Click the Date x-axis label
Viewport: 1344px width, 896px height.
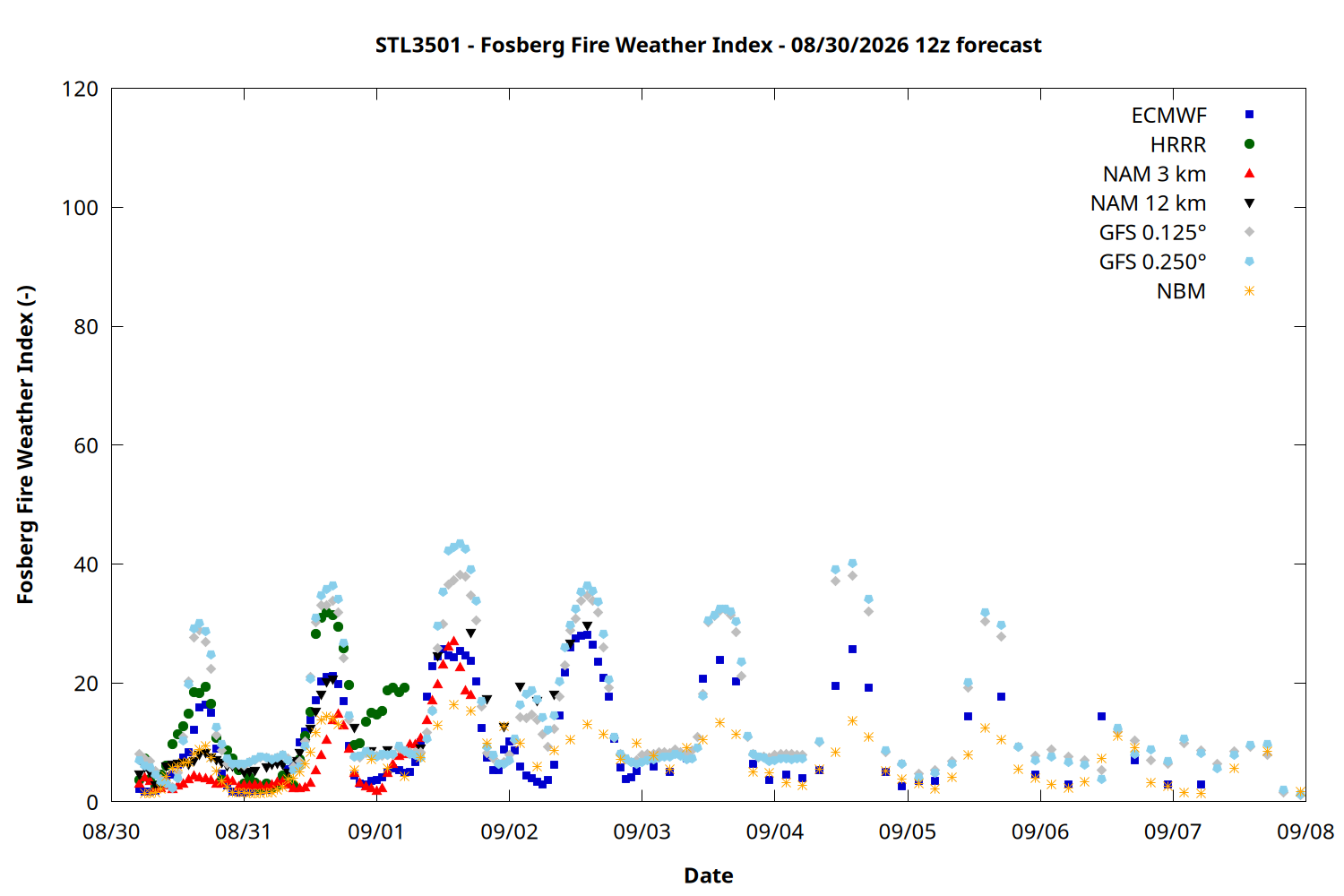(708, 875)
